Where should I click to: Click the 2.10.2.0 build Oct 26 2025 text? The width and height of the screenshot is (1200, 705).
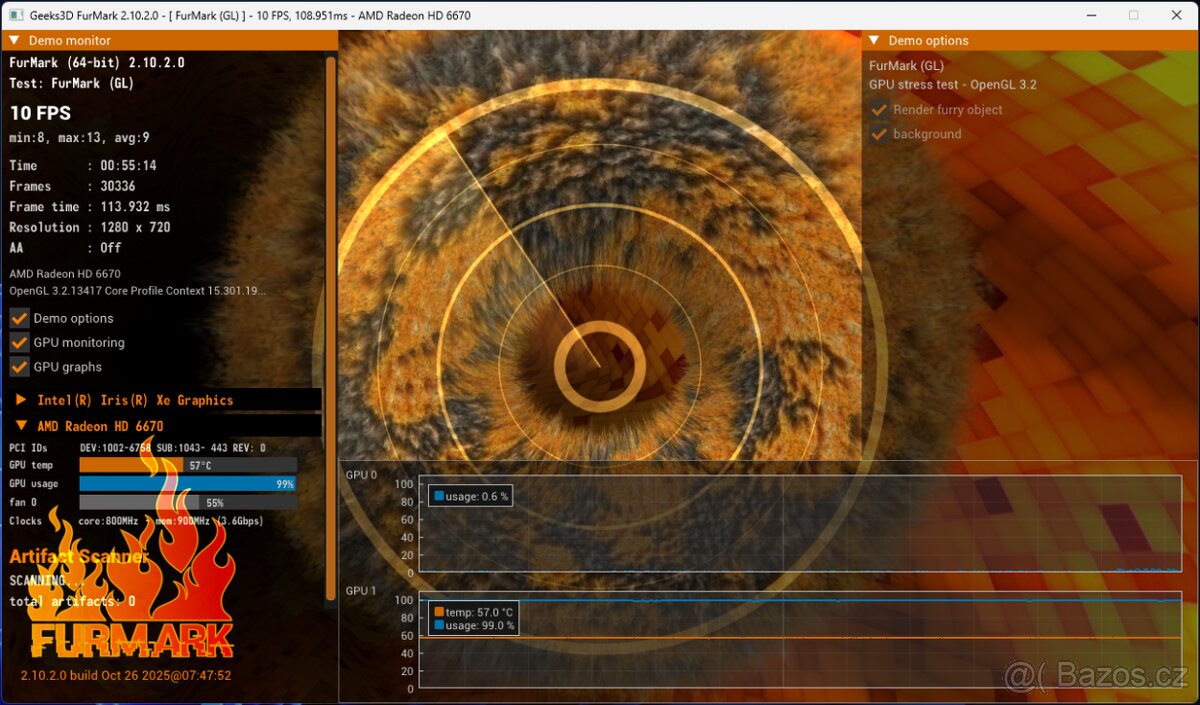pos(126,675)
